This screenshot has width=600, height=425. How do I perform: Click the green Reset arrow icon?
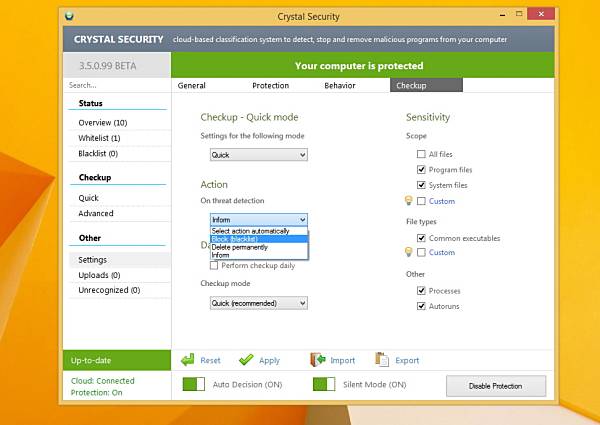(188, 360)
